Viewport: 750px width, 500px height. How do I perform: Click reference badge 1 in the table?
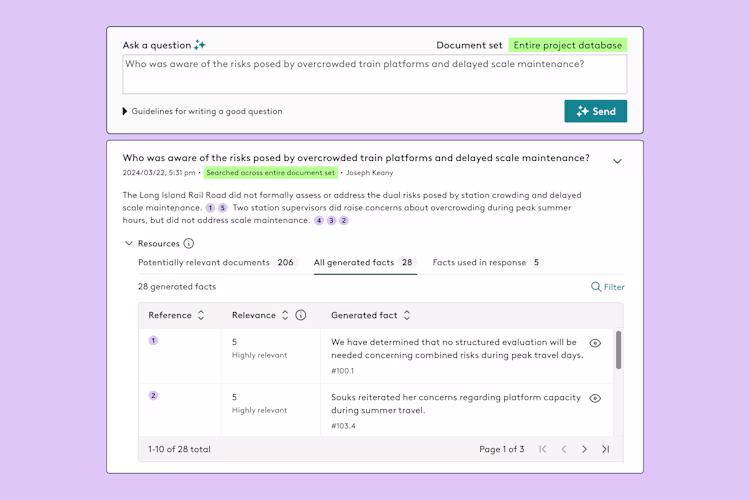pyautogui.click(x=153, y=340)
